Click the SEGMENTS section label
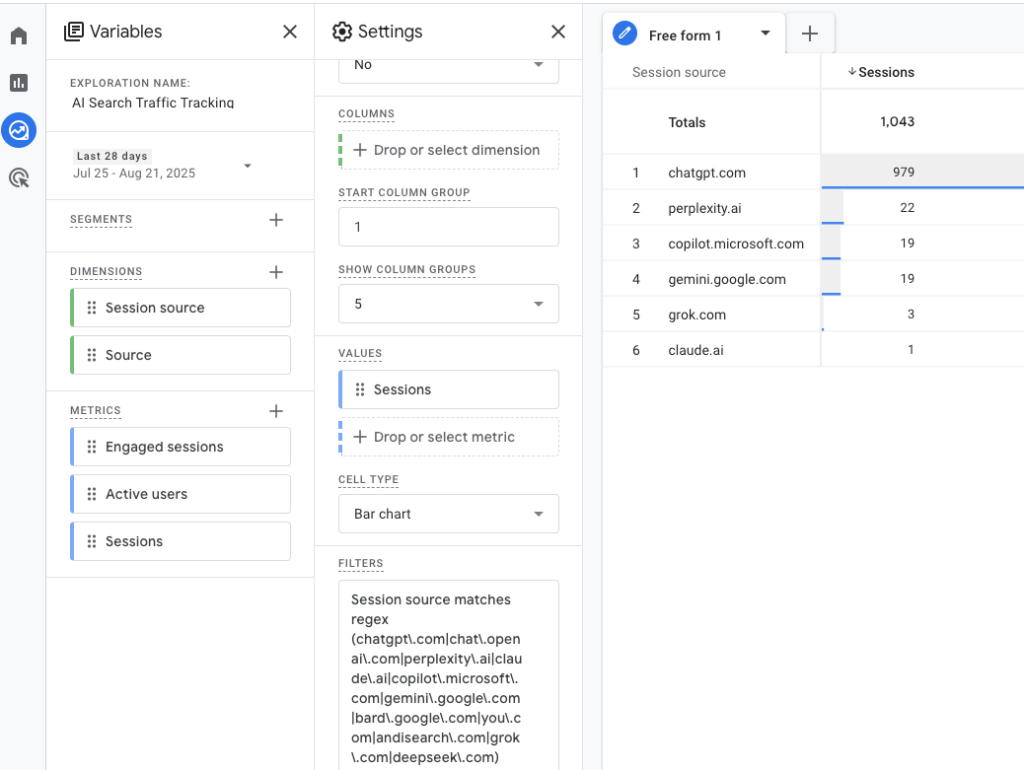The width and height of the screenshot is (1024, 770). [101, 219]
